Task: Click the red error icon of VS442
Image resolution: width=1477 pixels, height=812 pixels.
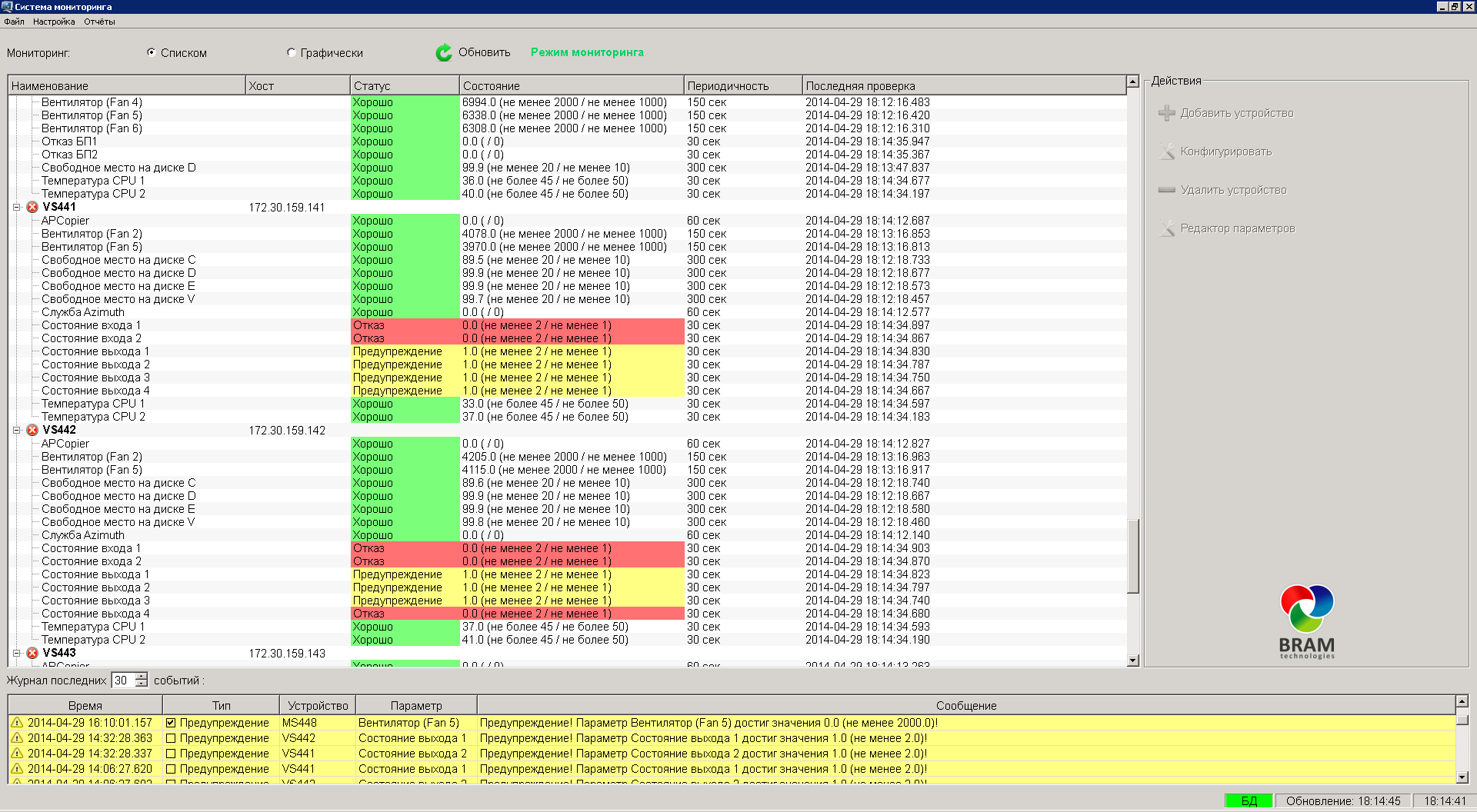Action: 32,430
